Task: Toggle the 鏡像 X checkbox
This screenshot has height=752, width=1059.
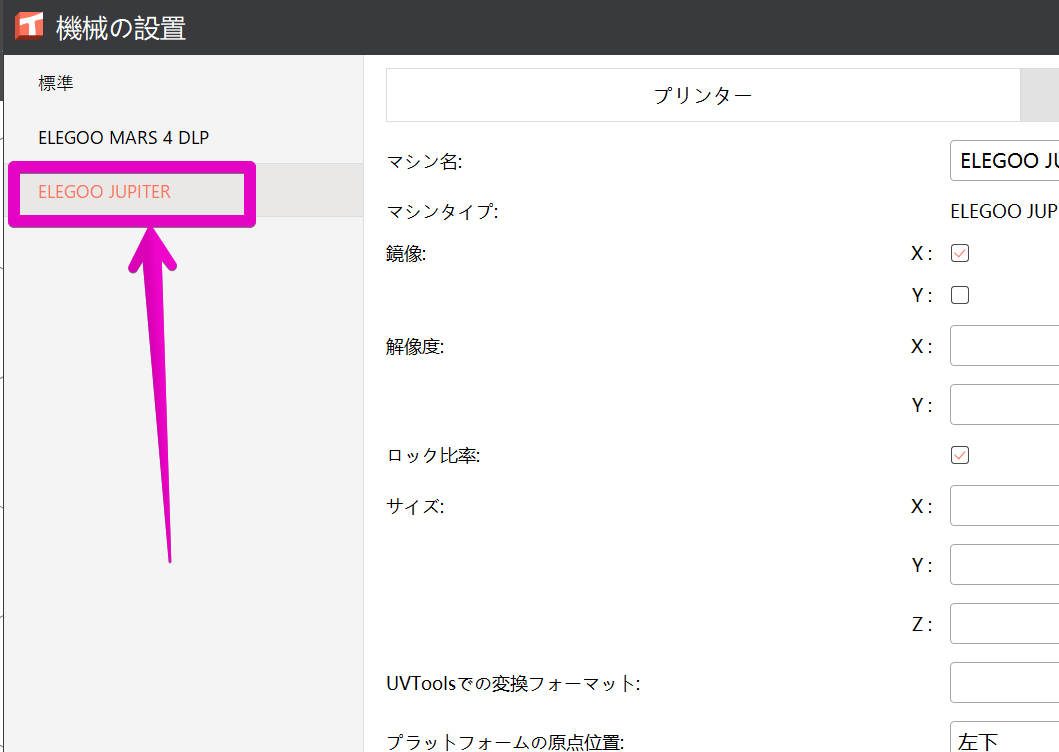Action: point(960,253)
